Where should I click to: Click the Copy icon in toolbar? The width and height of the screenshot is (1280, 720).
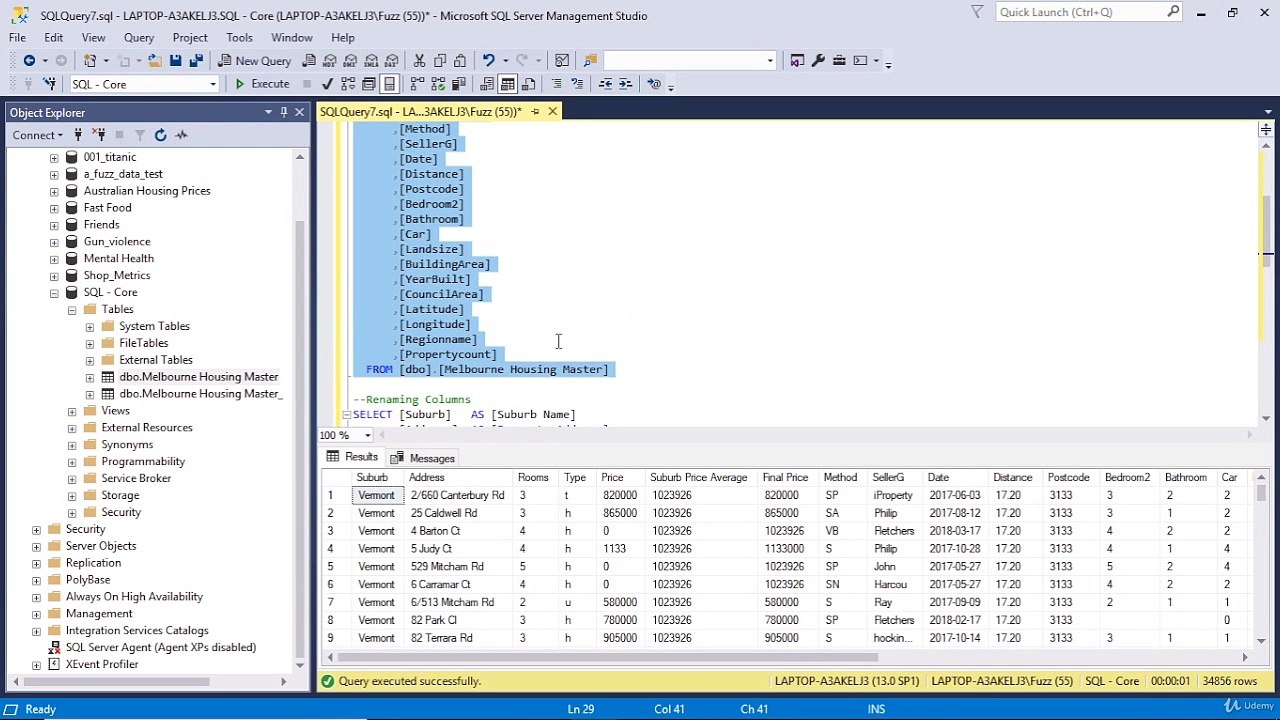pyautogui.click(x=440, y=61)
